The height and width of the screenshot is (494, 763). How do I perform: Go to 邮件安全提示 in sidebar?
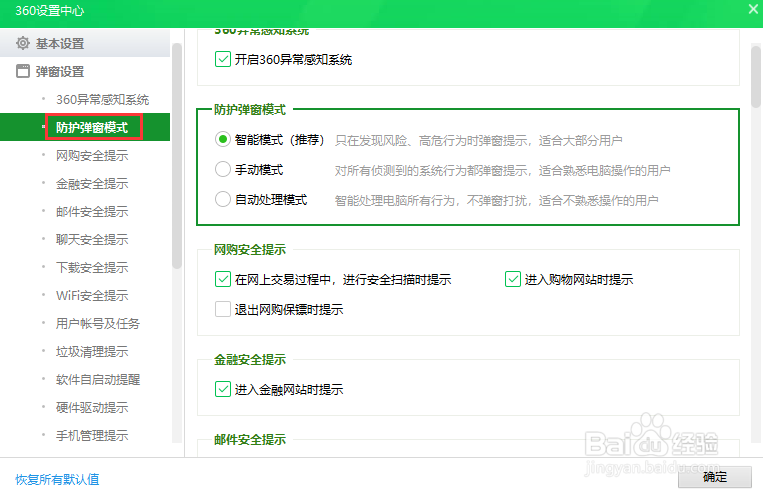click(x=91, y=211)
